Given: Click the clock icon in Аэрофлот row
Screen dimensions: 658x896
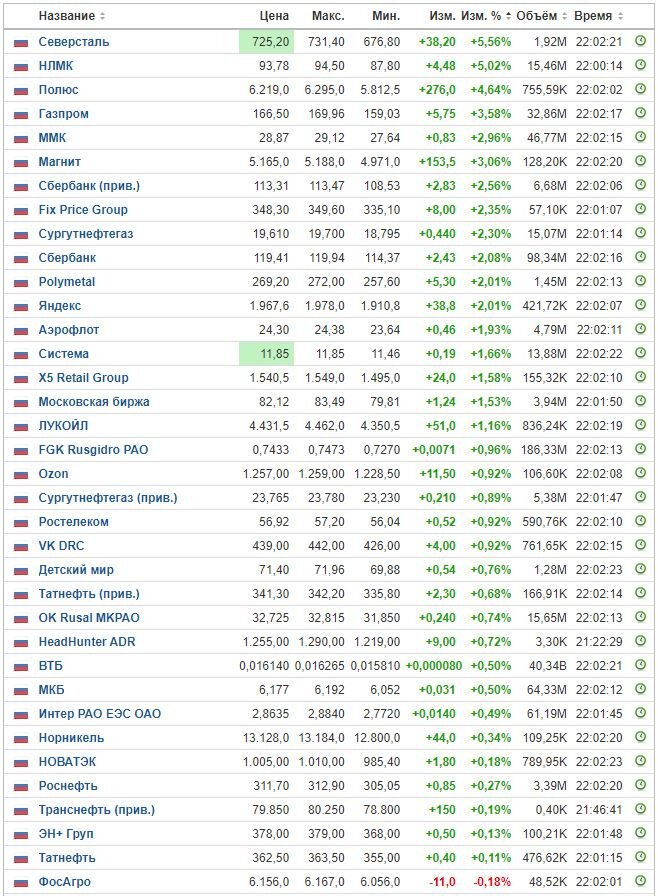Looking at the screenshot, I should point(640,329).
